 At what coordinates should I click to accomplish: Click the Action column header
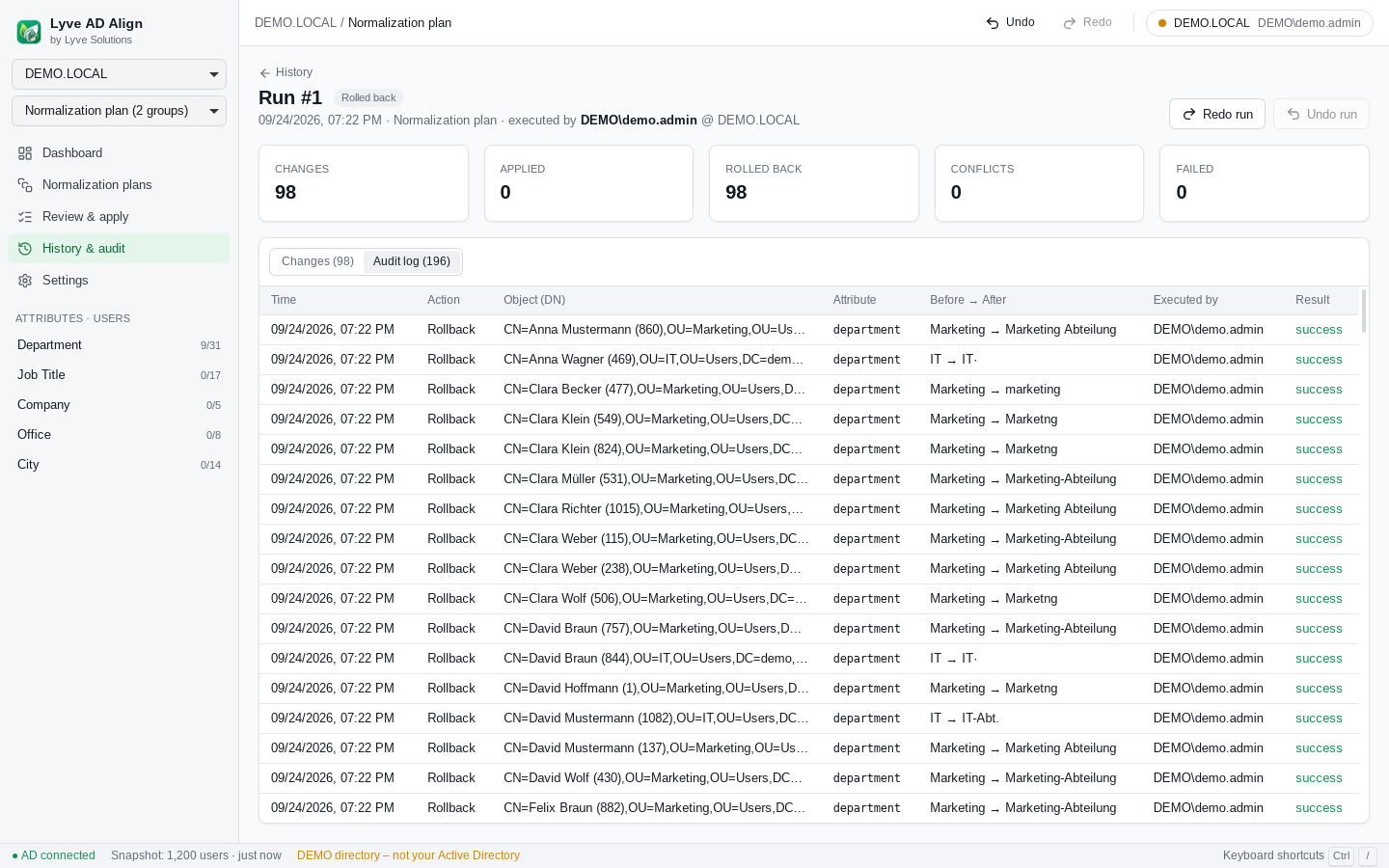click(x=444, y=301)
